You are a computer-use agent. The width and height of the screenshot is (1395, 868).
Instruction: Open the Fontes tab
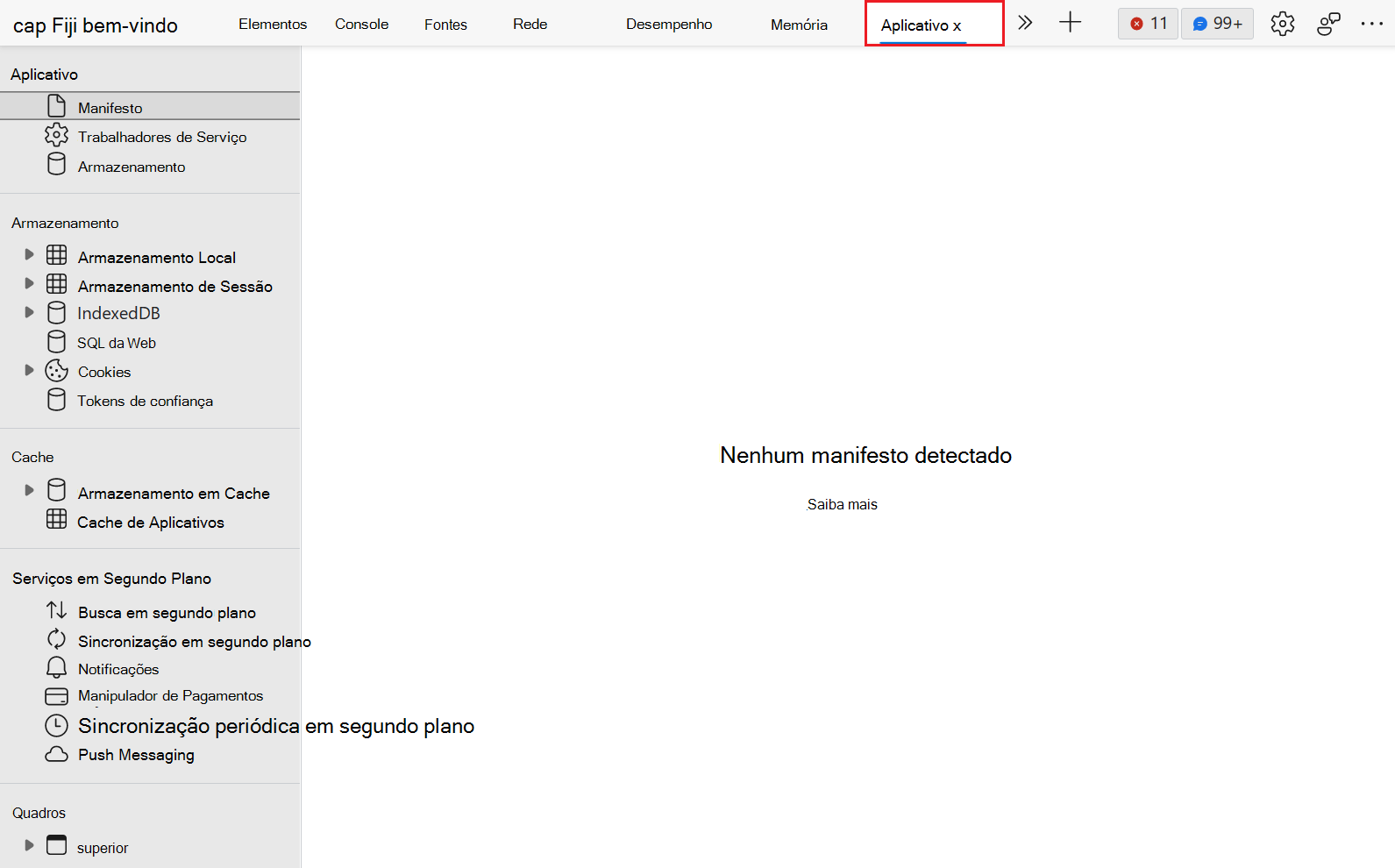coord(445,25)
